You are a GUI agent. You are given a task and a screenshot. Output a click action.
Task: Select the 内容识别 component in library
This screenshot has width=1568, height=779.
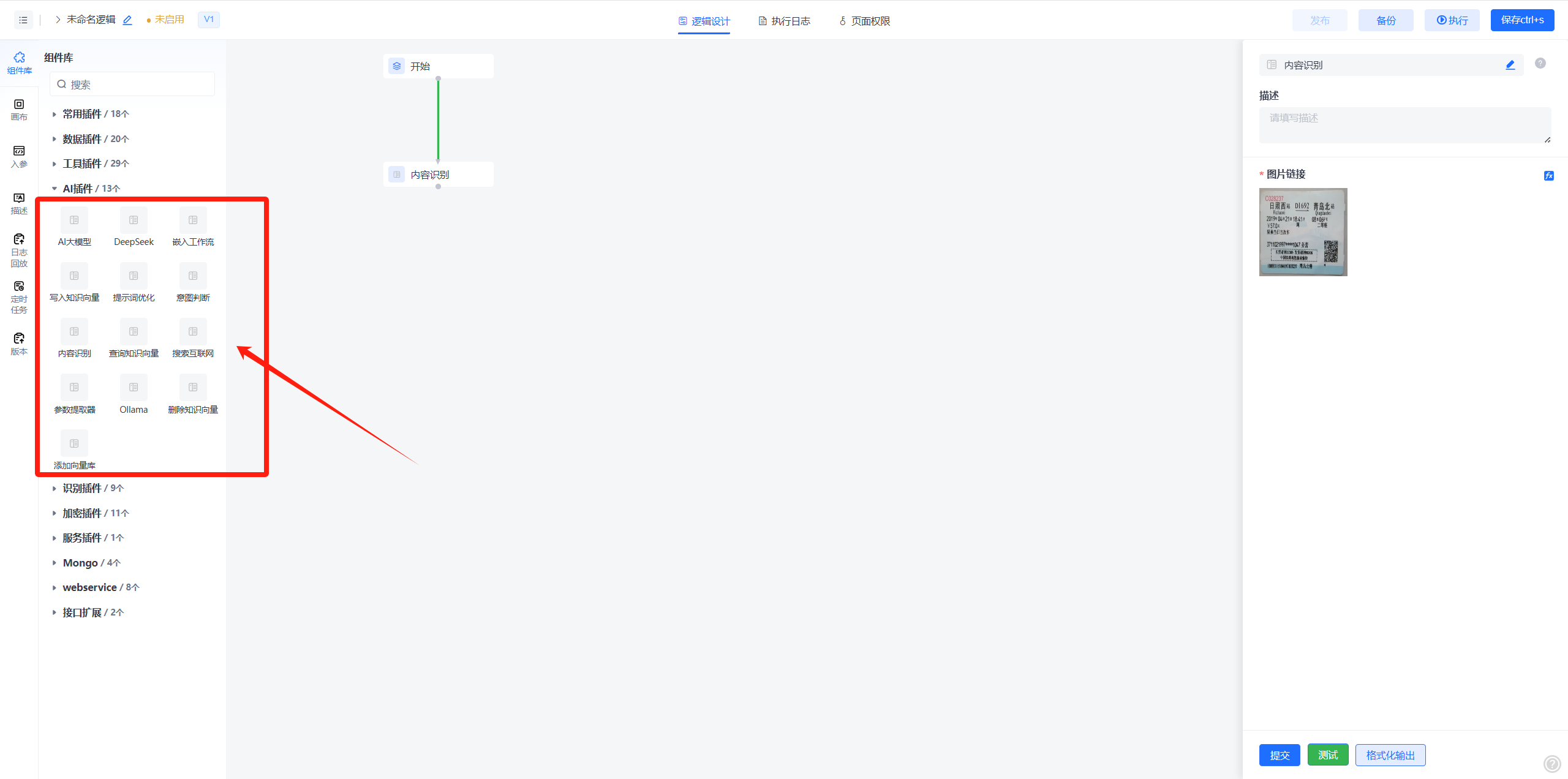pos(74,332)
